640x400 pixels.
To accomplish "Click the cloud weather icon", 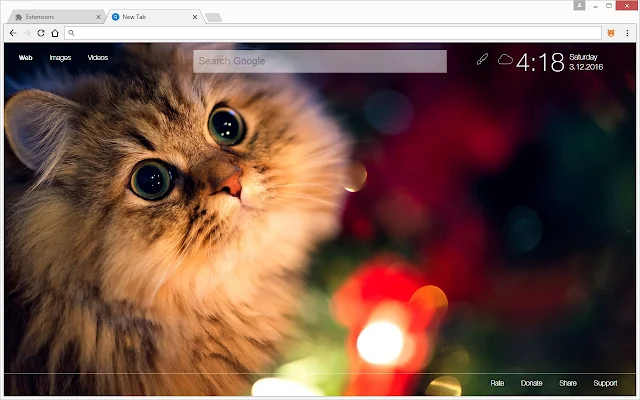I will pyautogui.click(x=505, y=60).
